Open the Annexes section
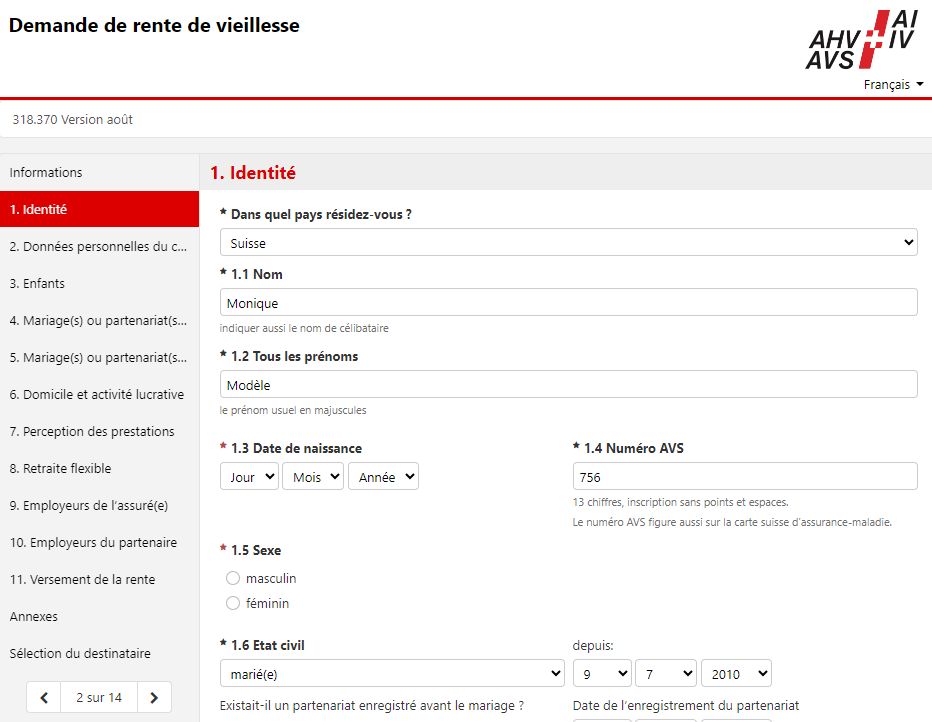Image resolution: width=932 pixels, height=722 pixels. (x=34, y=616)
